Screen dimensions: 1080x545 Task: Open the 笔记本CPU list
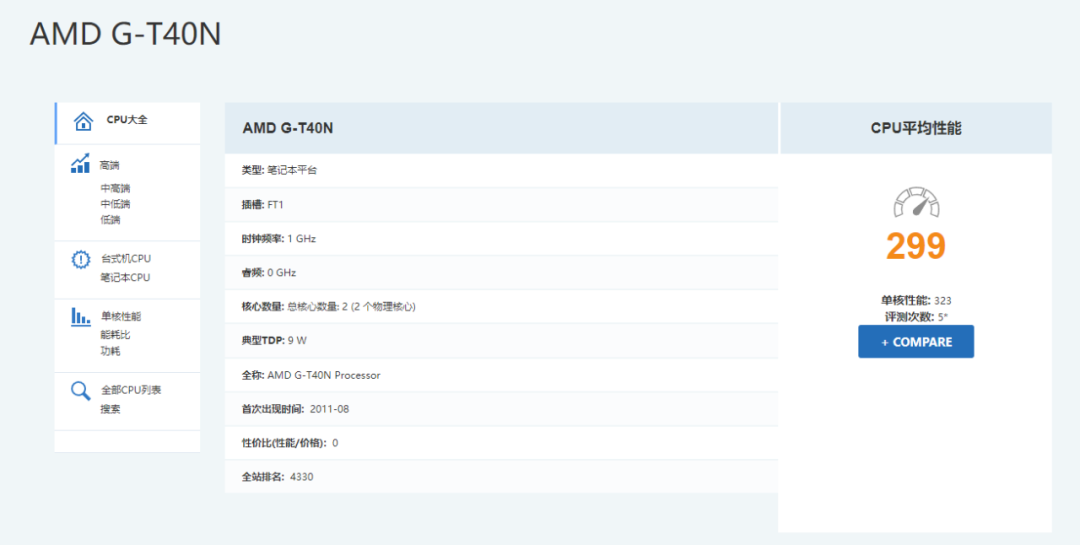(125, 278)
